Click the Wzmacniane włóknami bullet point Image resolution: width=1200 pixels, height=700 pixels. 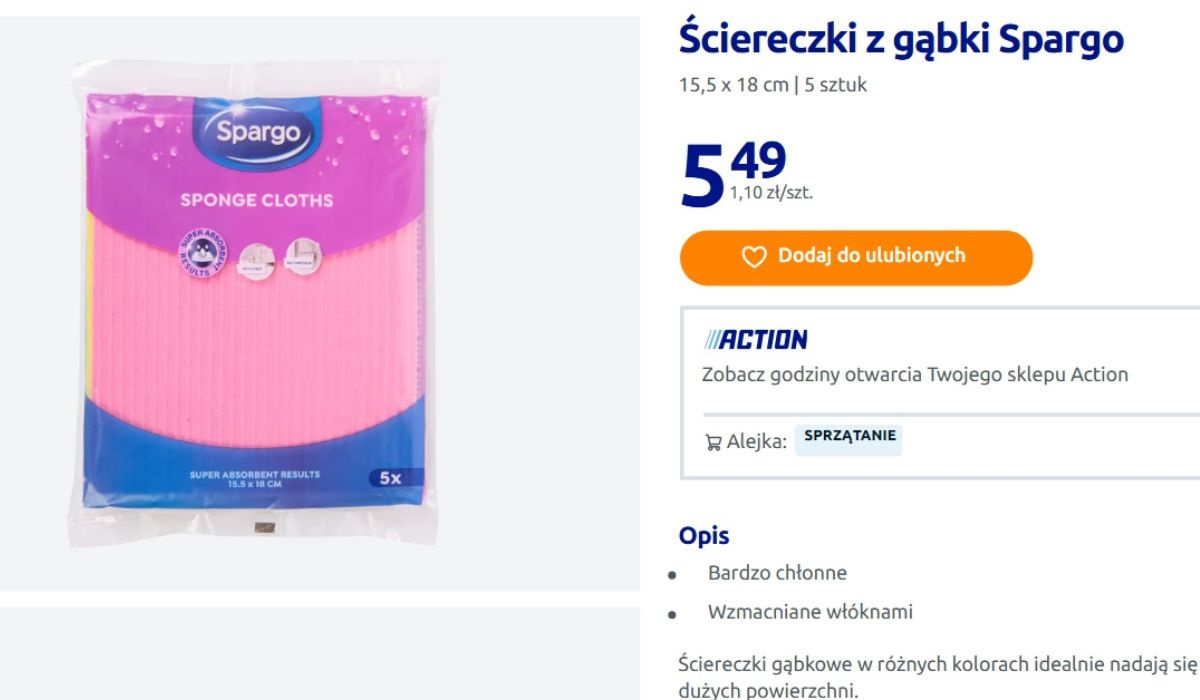810,611
